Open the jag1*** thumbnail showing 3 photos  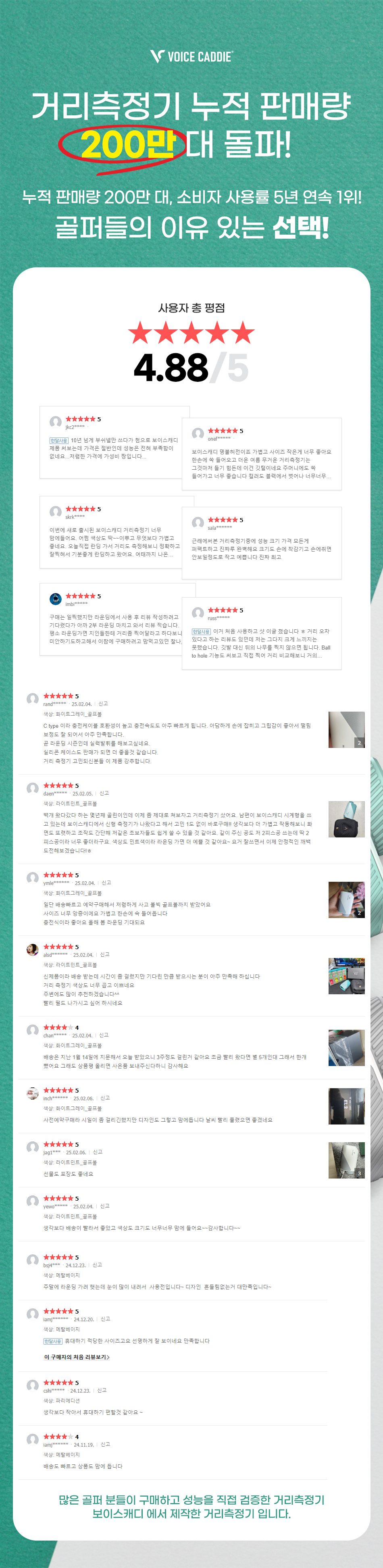346,1160
